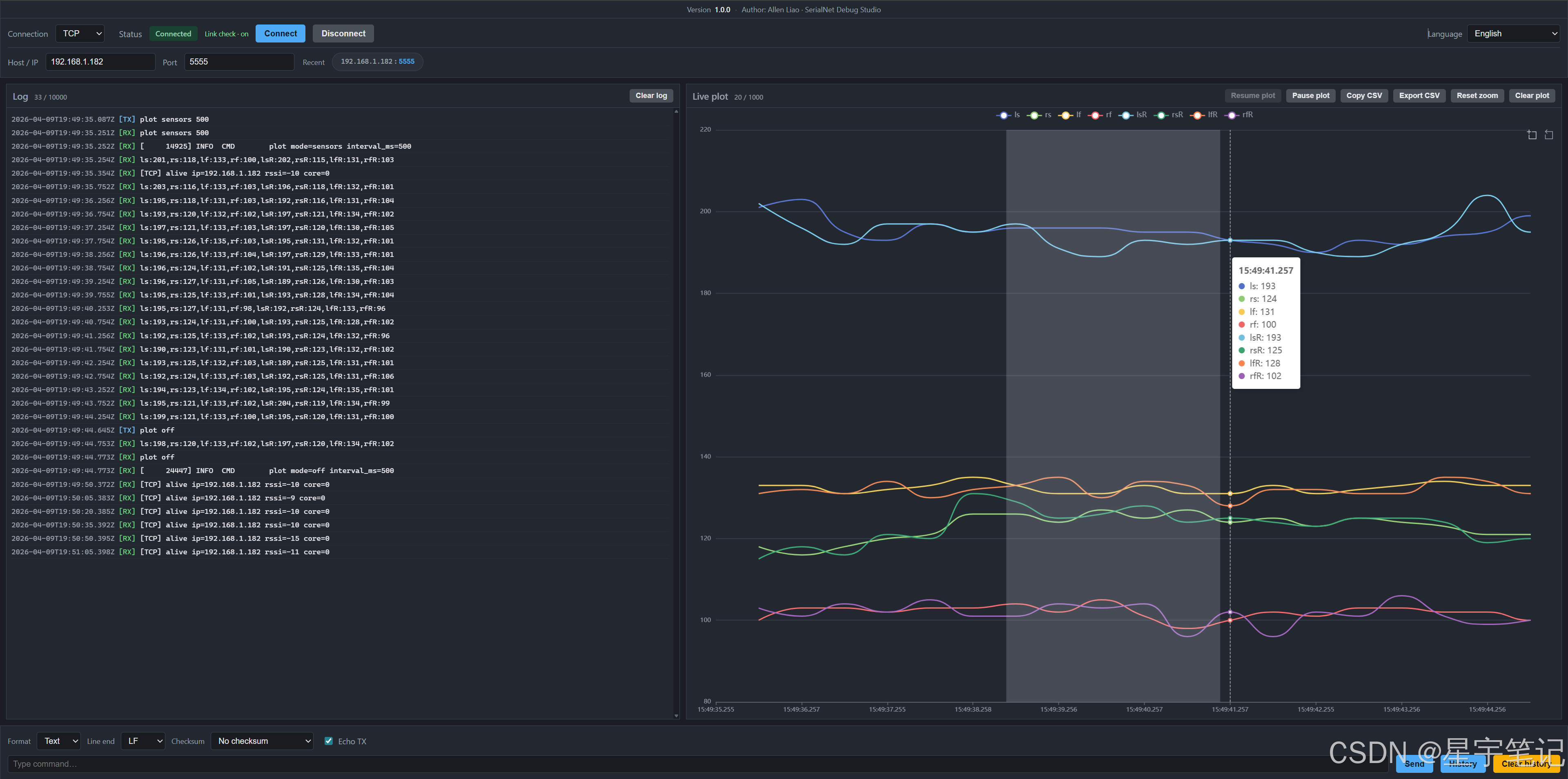The width and height of the screenshot is (1568, 779).
Task: Toggle the lsR legend marker
Action: pos(1126,115)
